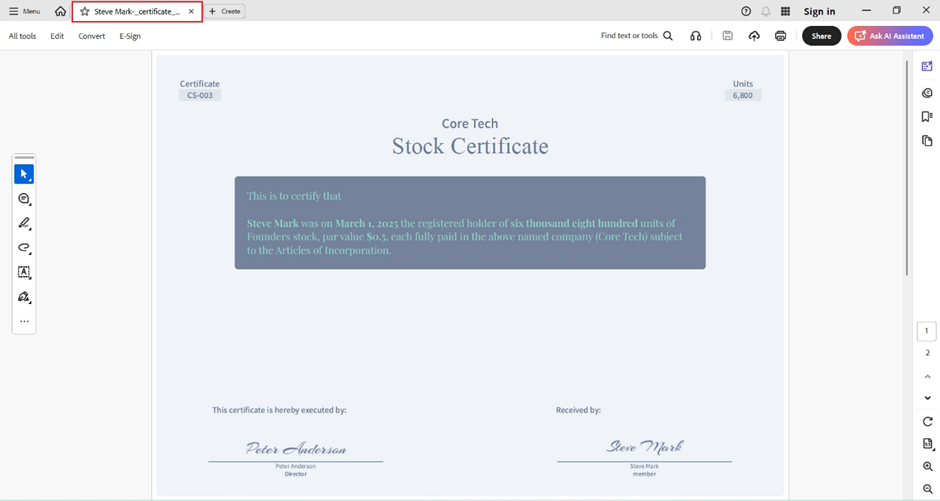
Task: Click the Zoom out magnifier icon
Action: click(927, 489)
